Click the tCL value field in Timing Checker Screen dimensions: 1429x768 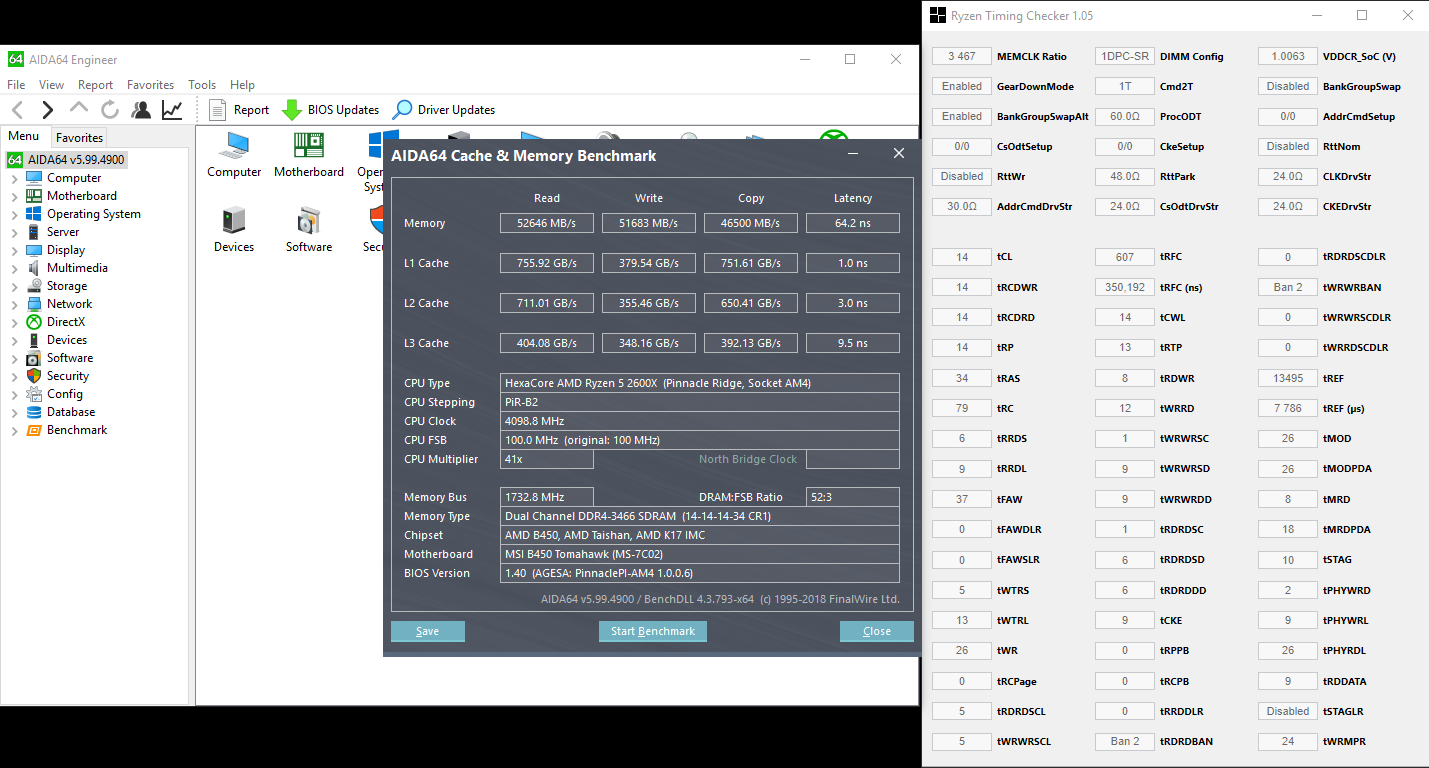click(x=962, y=257)
